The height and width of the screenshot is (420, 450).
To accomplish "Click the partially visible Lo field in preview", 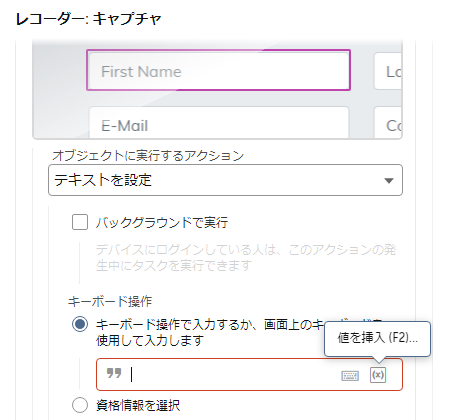I will [x=388, y=71].
